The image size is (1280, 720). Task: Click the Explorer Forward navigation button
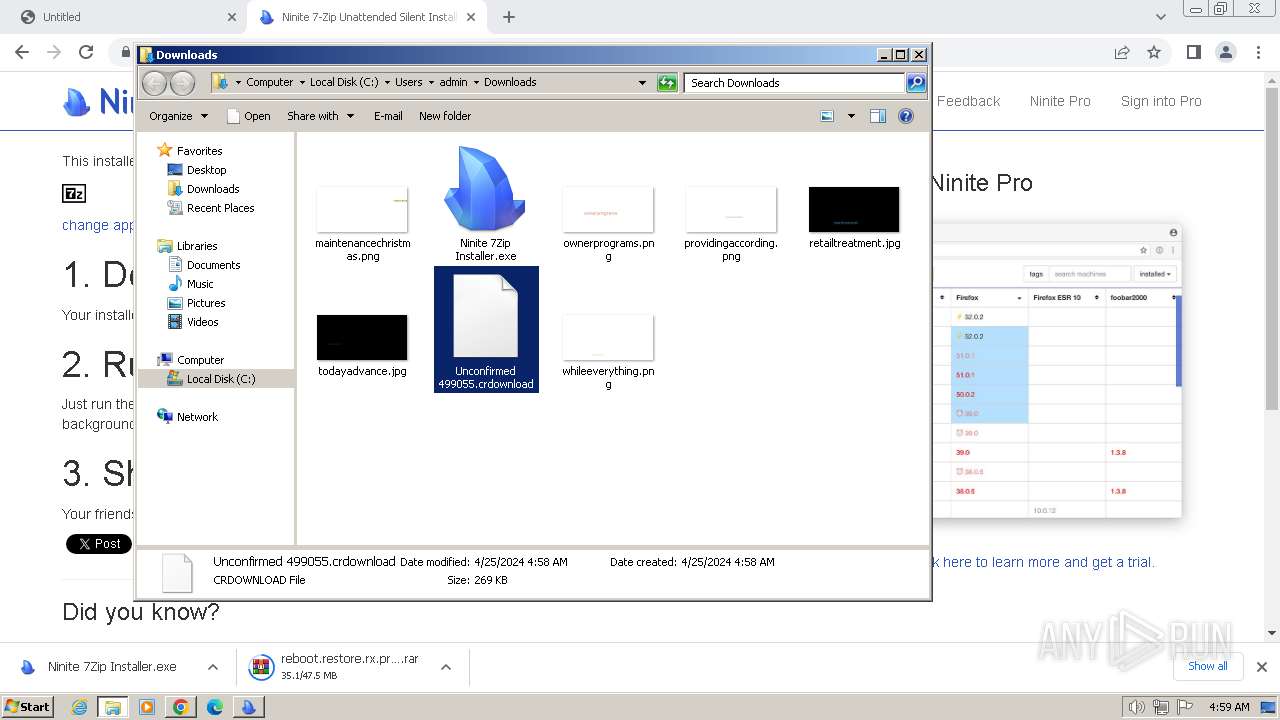click(182, 83)
